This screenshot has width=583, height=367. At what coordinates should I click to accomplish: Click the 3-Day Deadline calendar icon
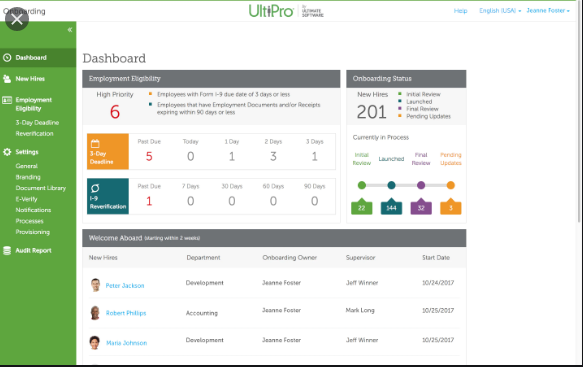tap(95, 144)
